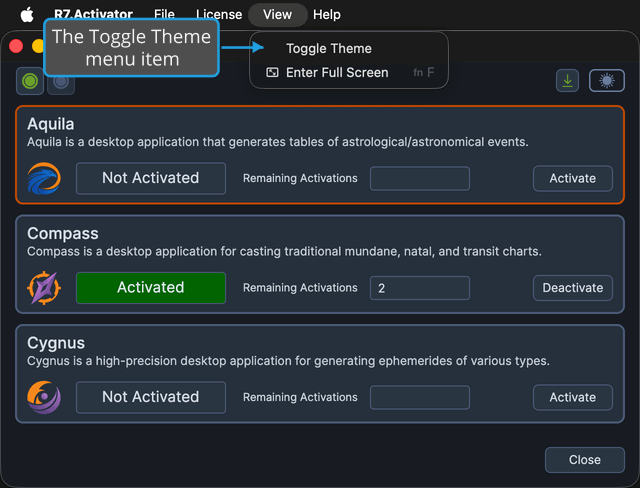Screen dimensions: 640x488
Task: Toggle theme with the sun icon button
Action: click(x=607, y=80)
